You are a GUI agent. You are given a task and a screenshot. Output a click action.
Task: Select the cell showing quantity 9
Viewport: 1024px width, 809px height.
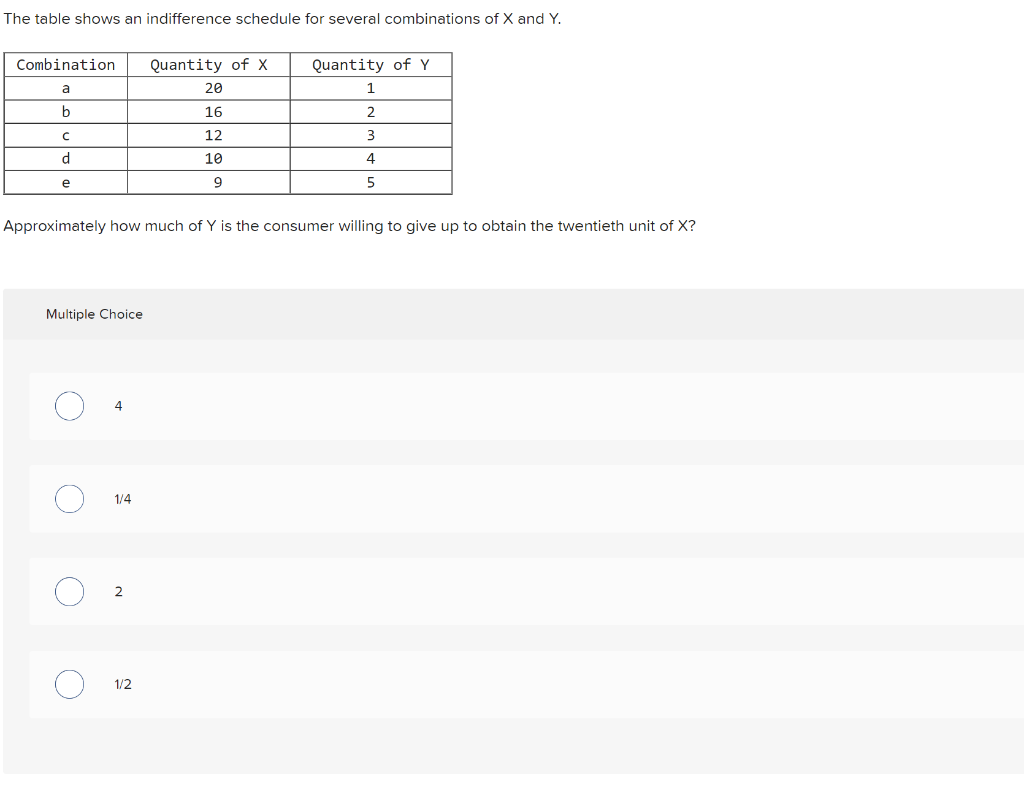(209, 181)
